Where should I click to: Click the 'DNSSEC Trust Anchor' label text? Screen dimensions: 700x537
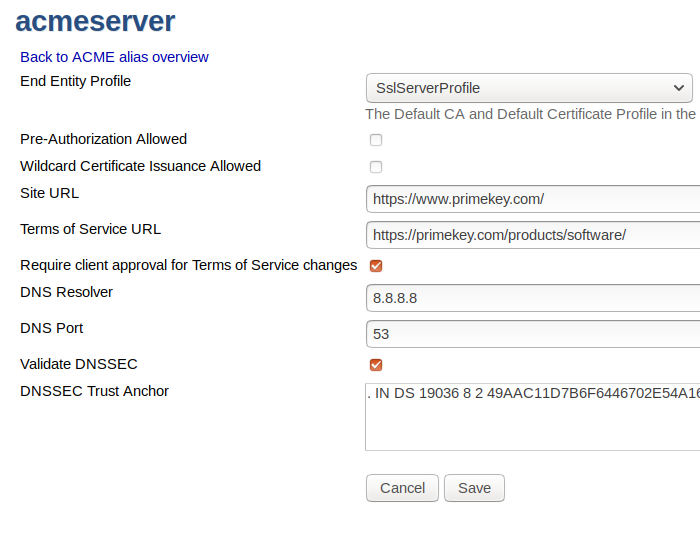[94, 391]
